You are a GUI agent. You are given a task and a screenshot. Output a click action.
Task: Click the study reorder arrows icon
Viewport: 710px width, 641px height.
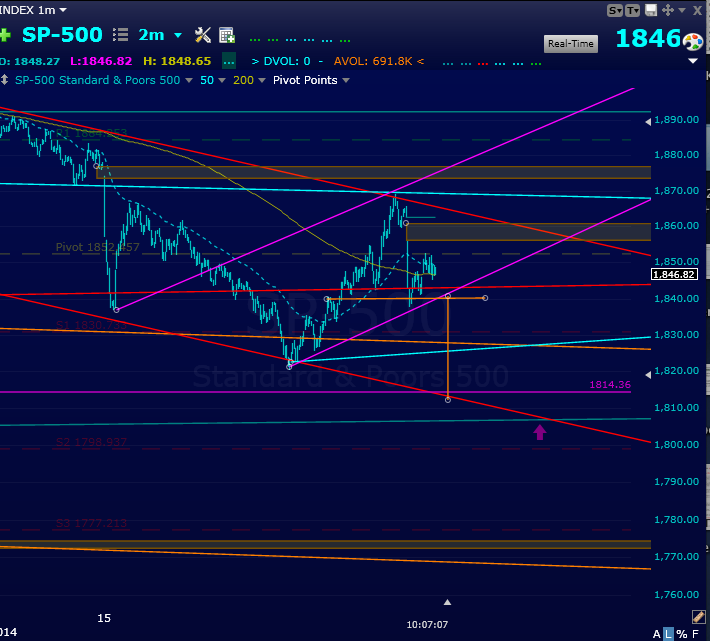coord(4,80)
